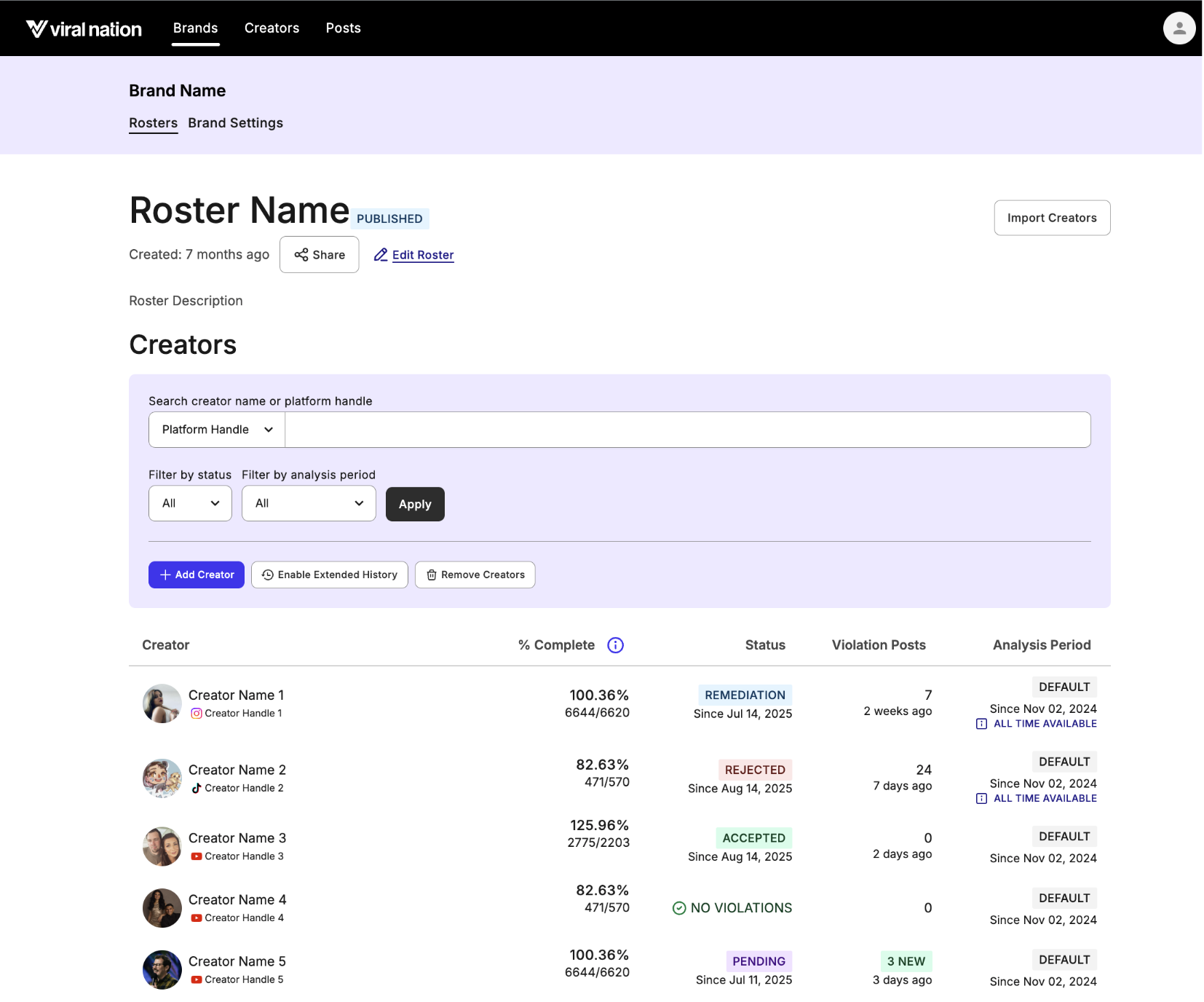Open the user profile avatar menu

1179,28
